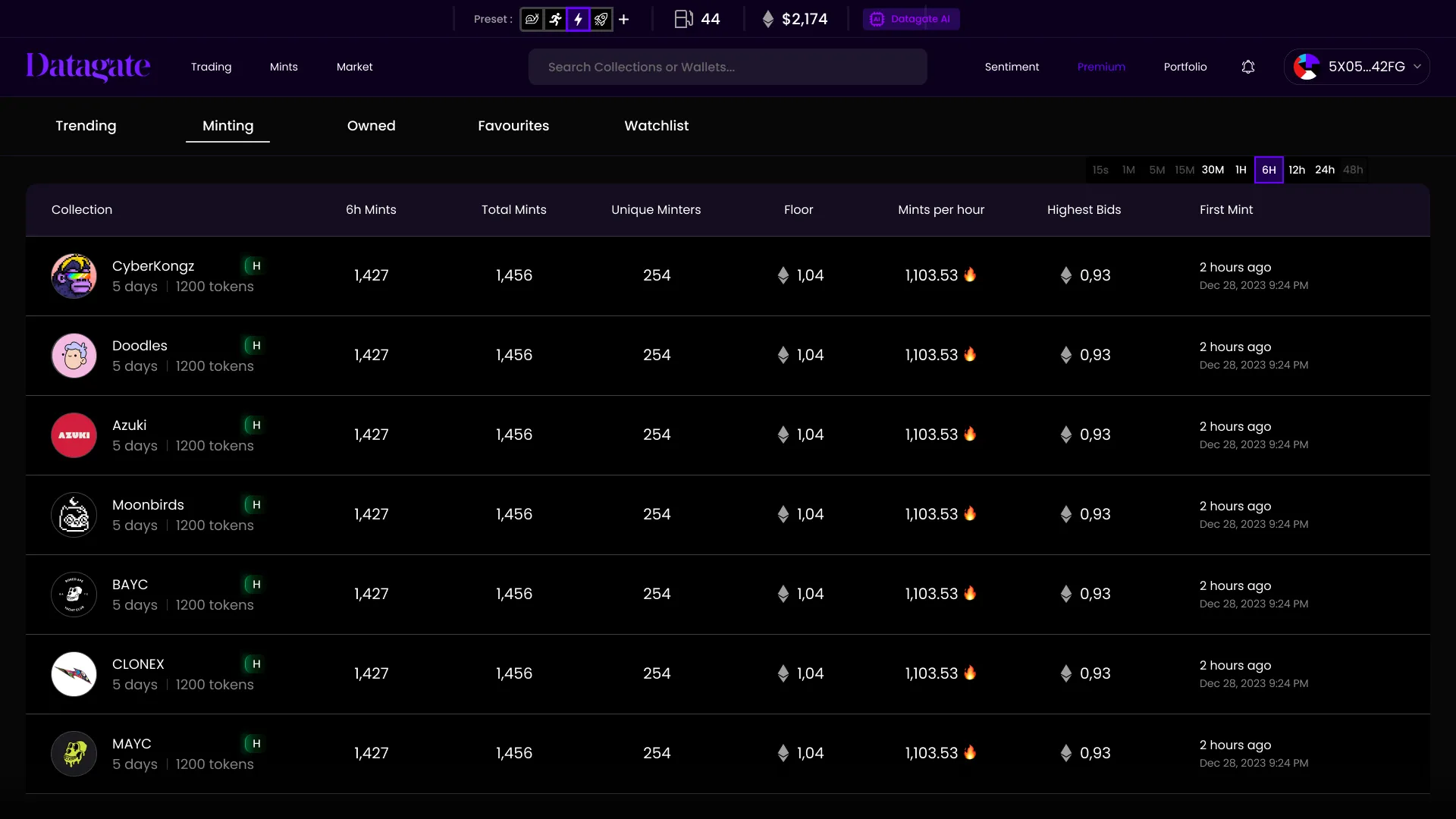Open Doodles collection thumbnail
Image resolution: width=1456 pixels, height=819 pixels.
coord(74,356)
